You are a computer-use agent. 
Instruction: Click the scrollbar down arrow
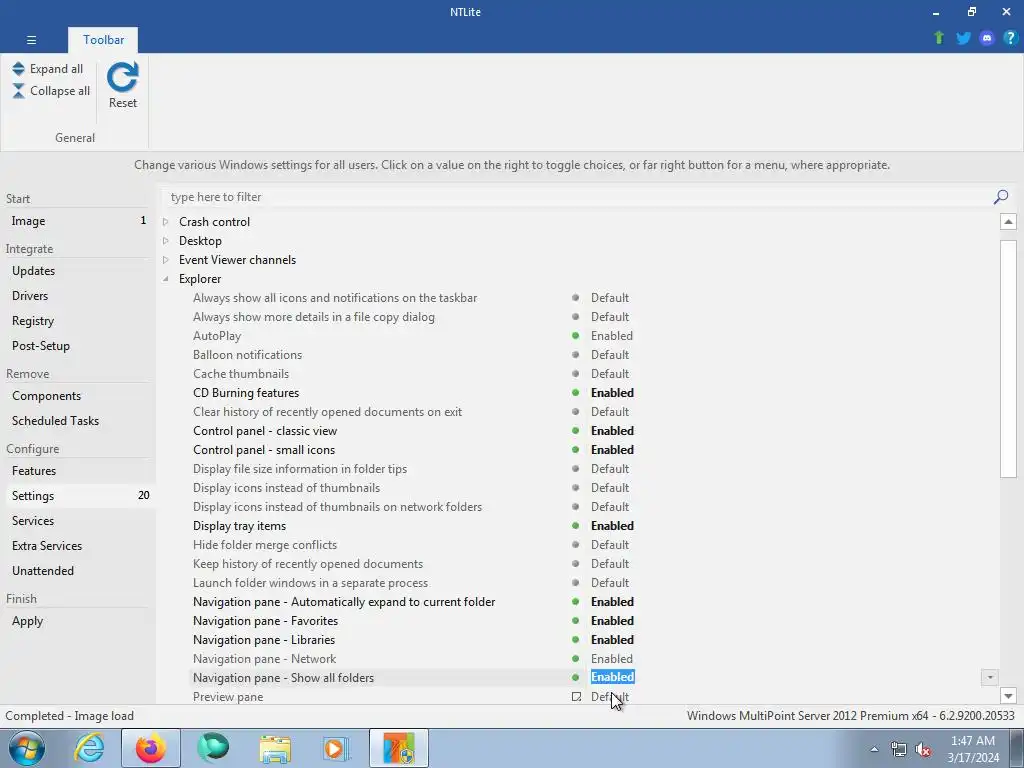coord(1008,696)
